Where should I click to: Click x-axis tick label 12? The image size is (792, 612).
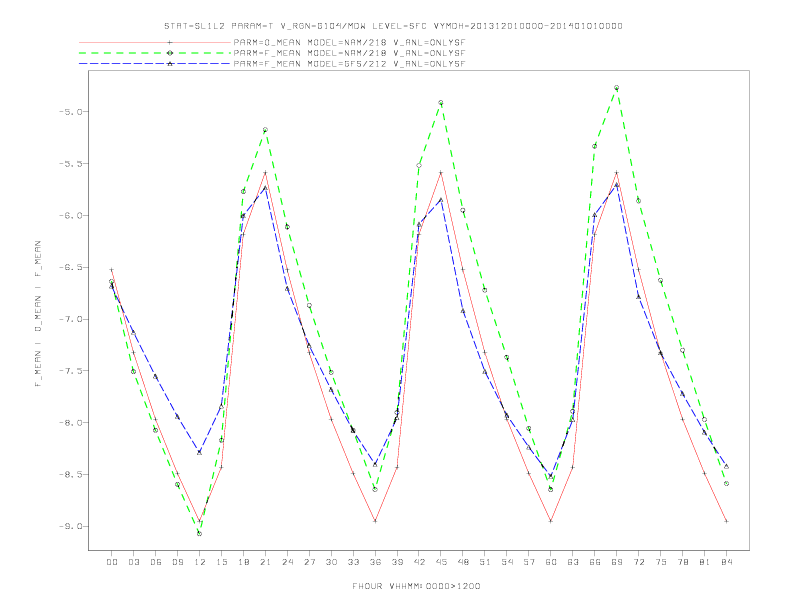pos(200,562)
